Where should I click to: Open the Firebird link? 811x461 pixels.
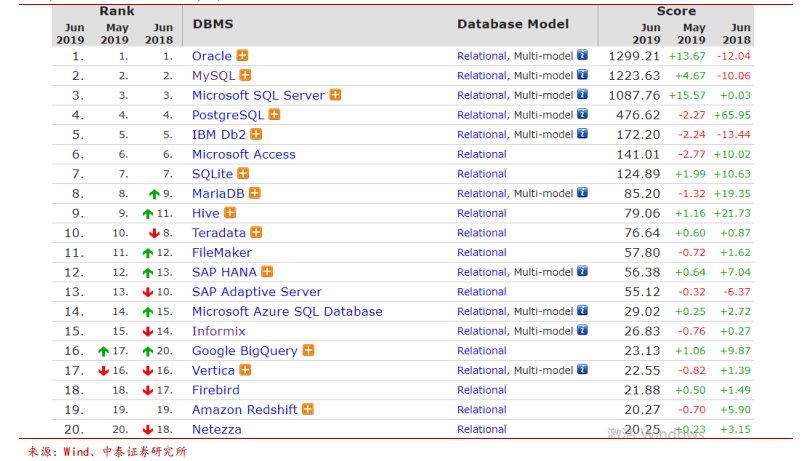pos(216,390)
